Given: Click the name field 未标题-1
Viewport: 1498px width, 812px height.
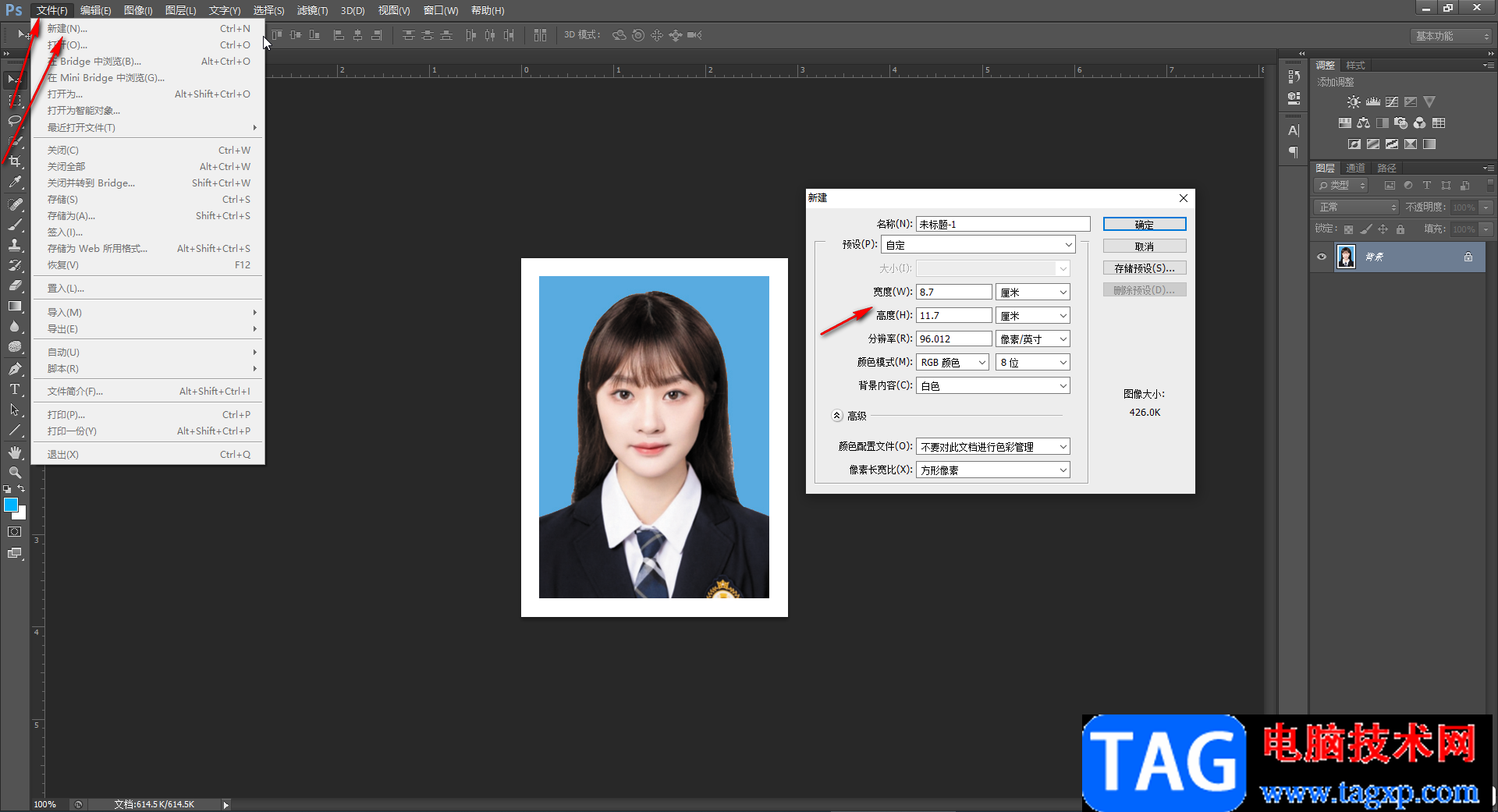Looking at the screenshot, I should (1003, 225).
